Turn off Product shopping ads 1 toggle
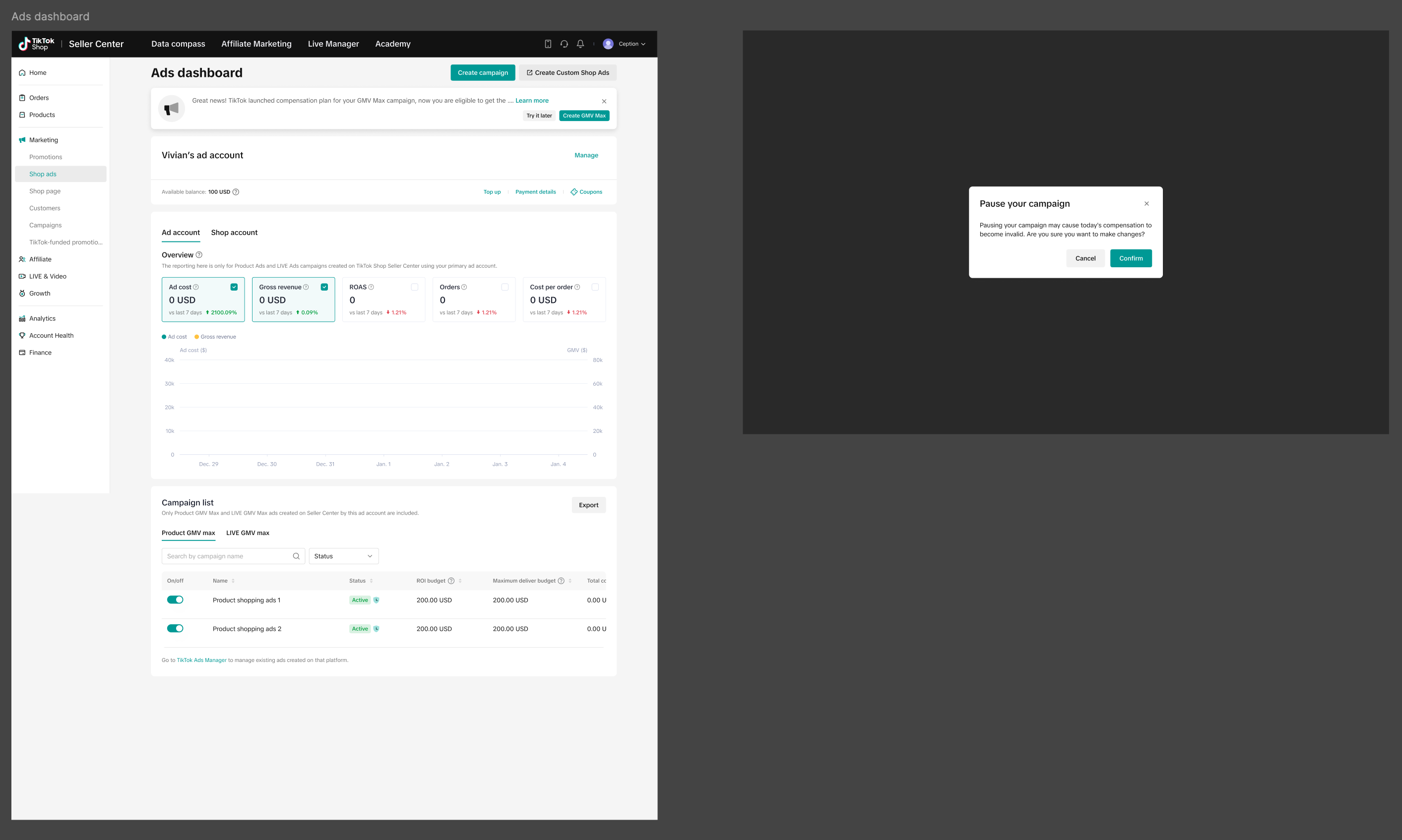The width and height of the screenshot is (1402, 840). point(175,600)
